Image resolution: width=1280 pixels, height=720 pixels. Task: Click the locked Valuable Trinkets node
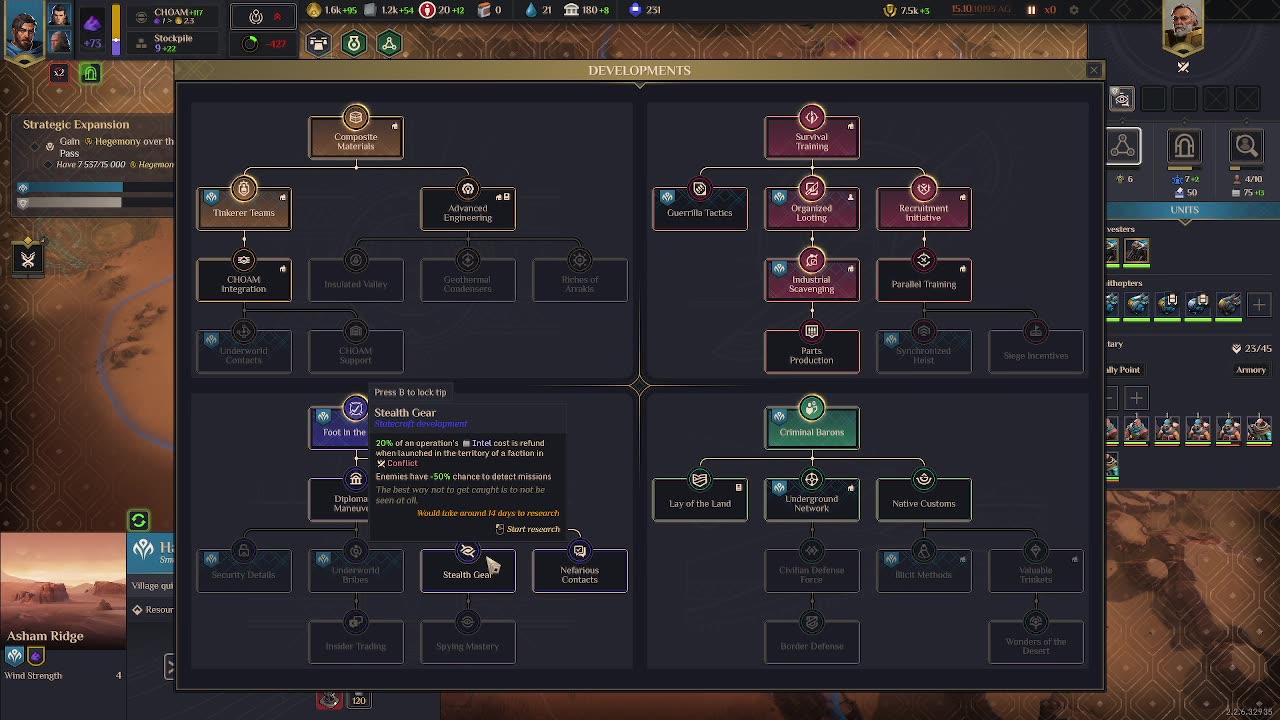[1036, 571]
